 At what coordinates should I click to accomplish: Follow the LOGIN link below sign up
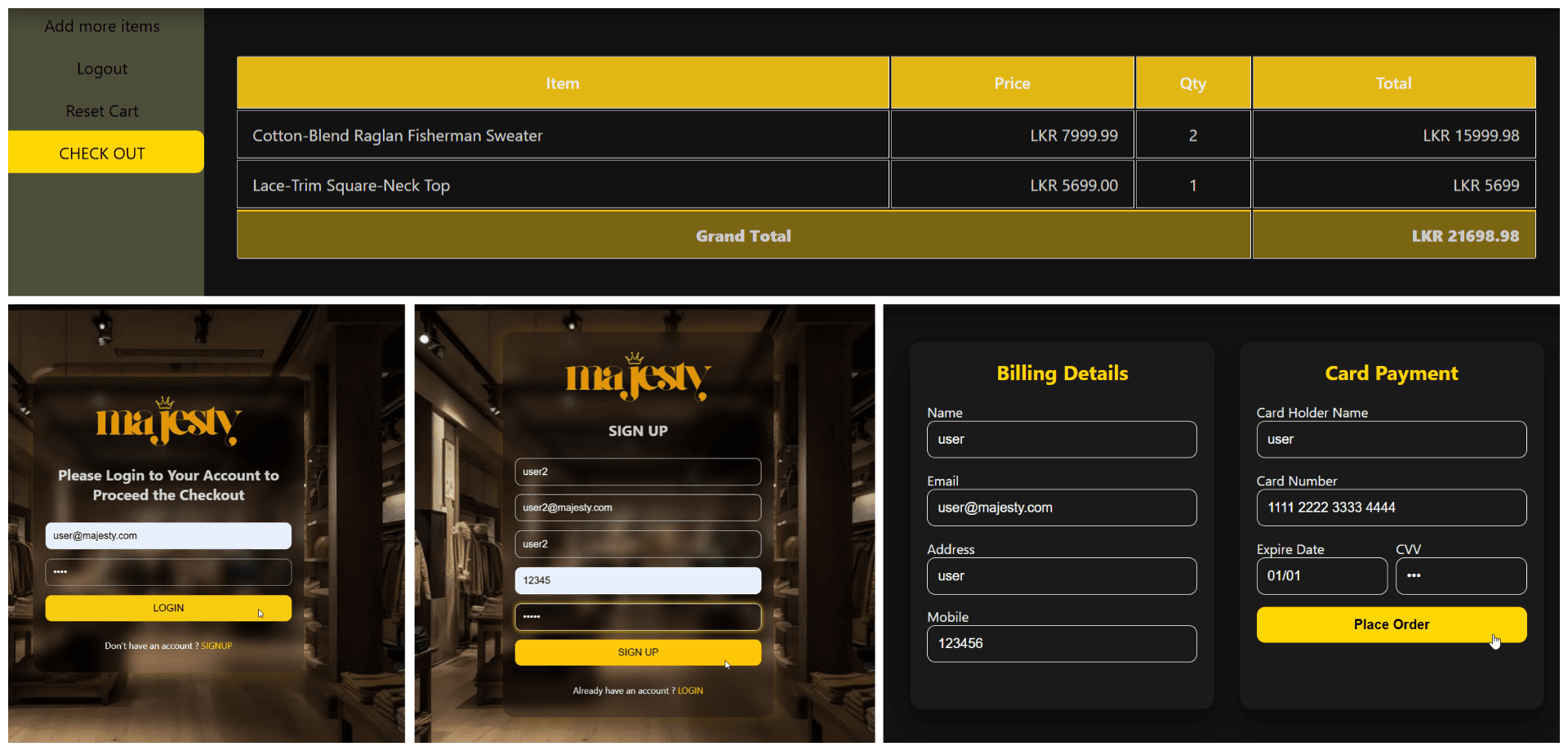(690, 691)
